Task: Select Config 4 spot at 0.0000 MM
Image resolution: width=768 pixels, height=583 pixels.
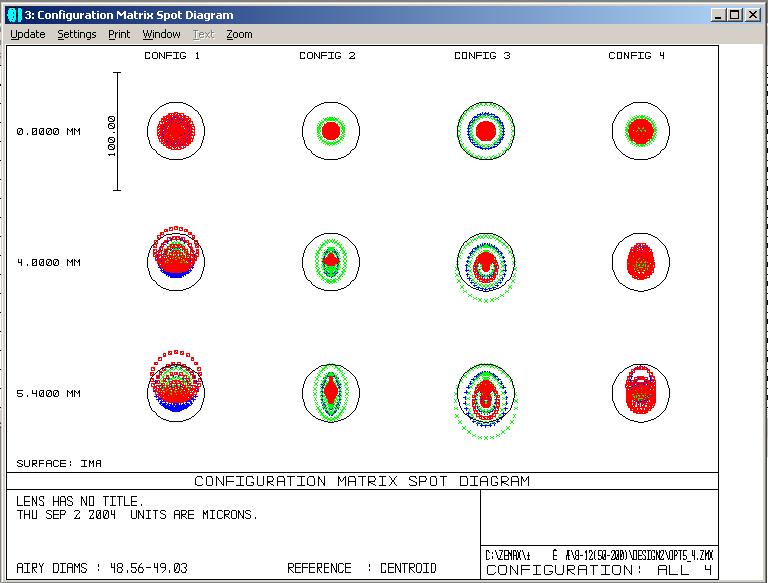Action: 641,131
